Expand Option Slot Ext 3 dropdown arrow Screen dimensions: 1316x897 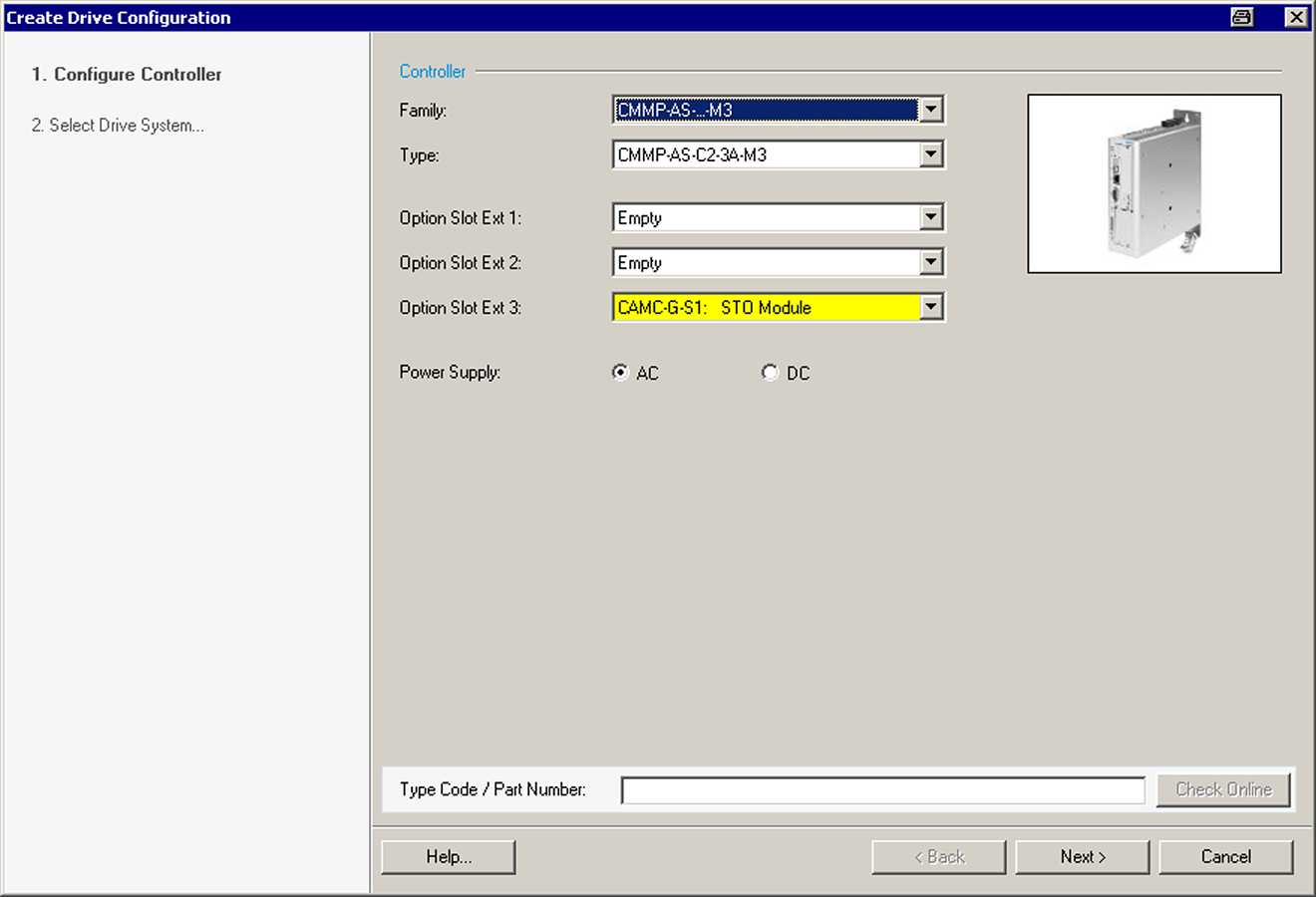point(930,307)
